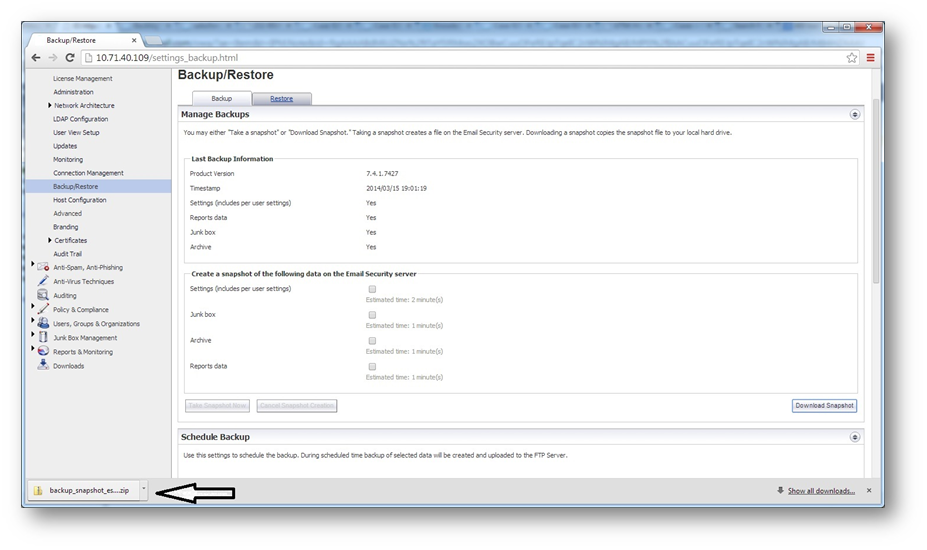
Task: Bookmark the page with the star icon
Action: click(851, 57)
